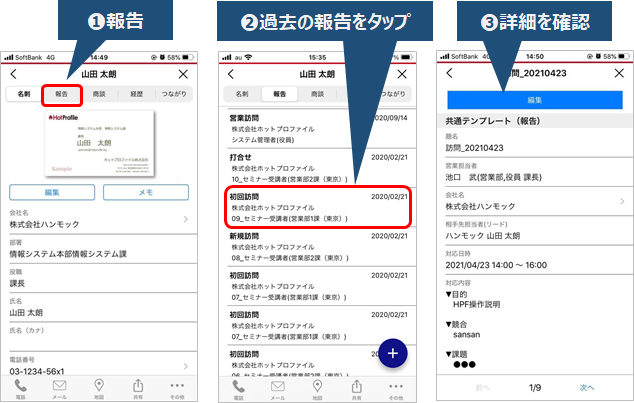The height and width of the screenshot is (403, 634).
Task: Open phone number 03-1234-56x1 row chevron
Action: (186, 366)
